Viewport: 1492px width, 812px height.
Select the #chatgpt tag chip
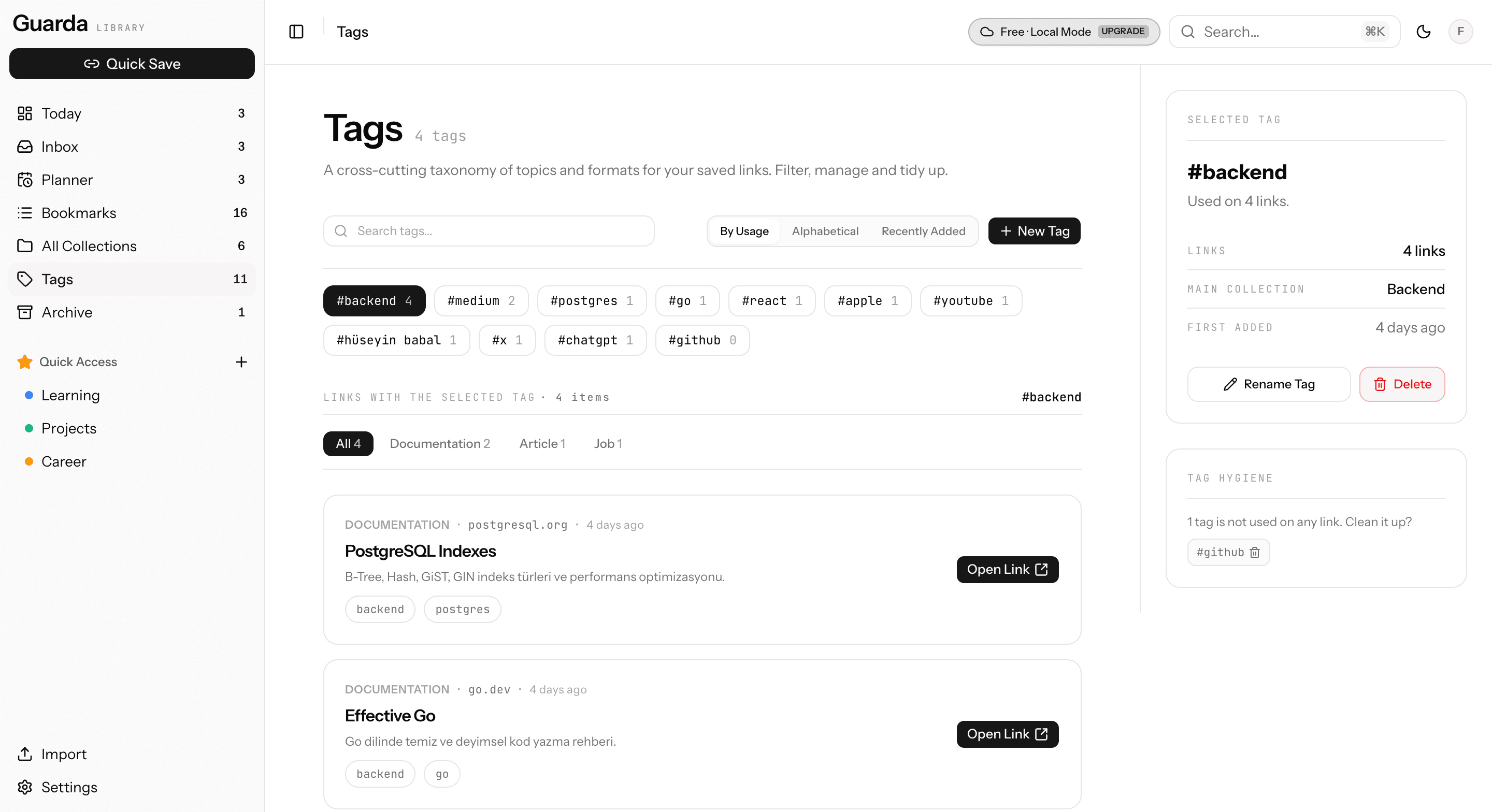(x=595, y=340)
